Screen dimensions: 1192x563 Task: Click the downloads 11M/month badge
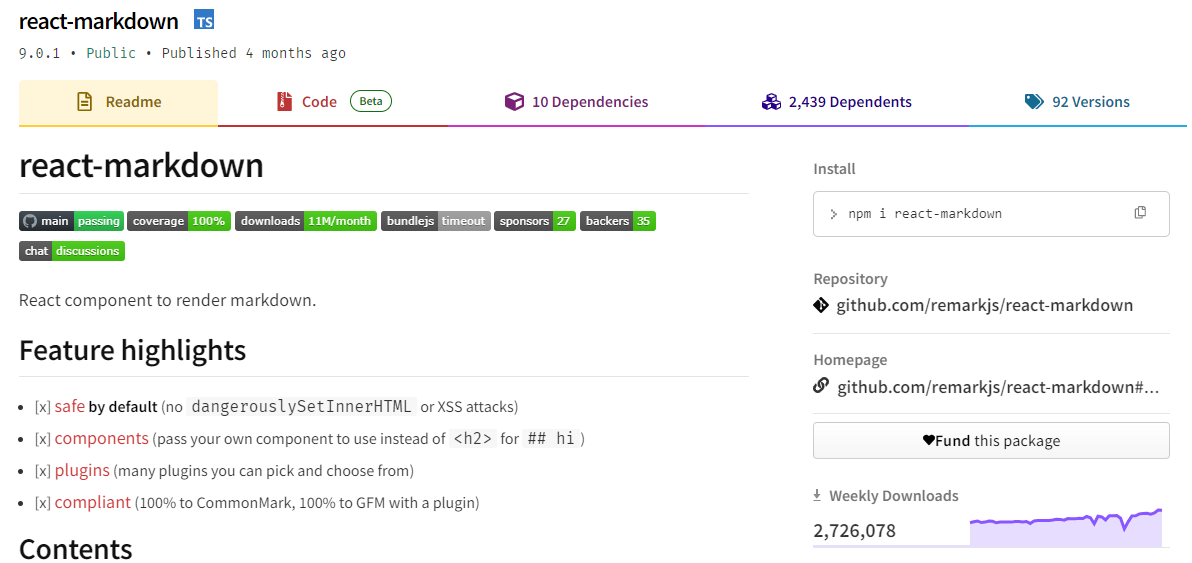point(306,221)
